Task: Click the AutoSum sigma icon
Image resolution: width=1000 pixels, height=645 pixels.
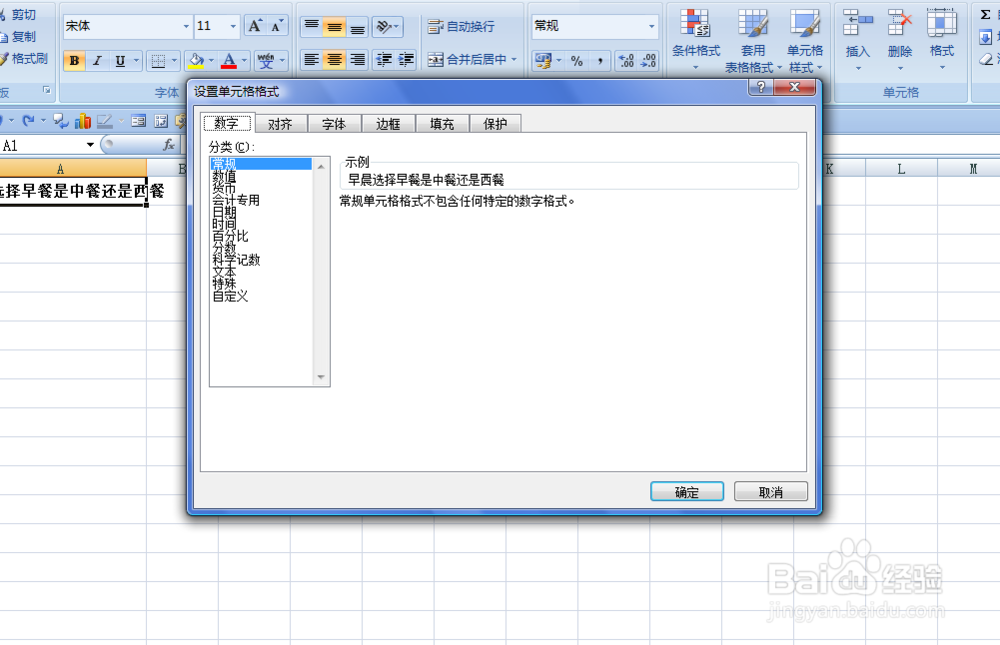Action: click(x=986, y=15)
